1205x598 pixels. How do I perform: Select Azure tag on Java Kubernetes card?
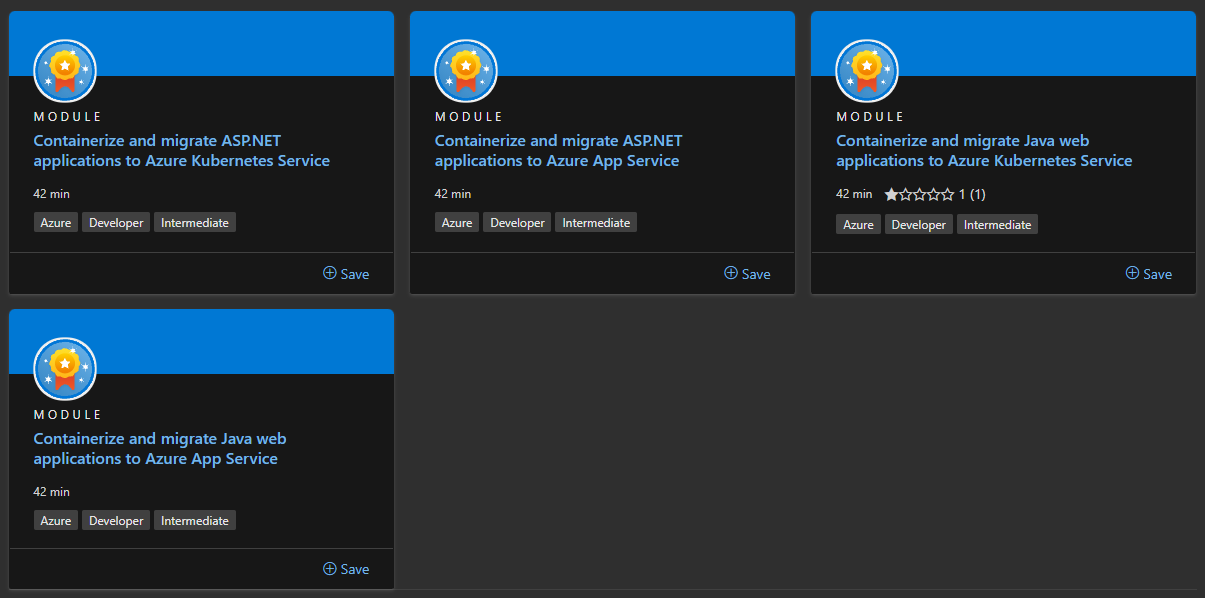coord(858,225)
